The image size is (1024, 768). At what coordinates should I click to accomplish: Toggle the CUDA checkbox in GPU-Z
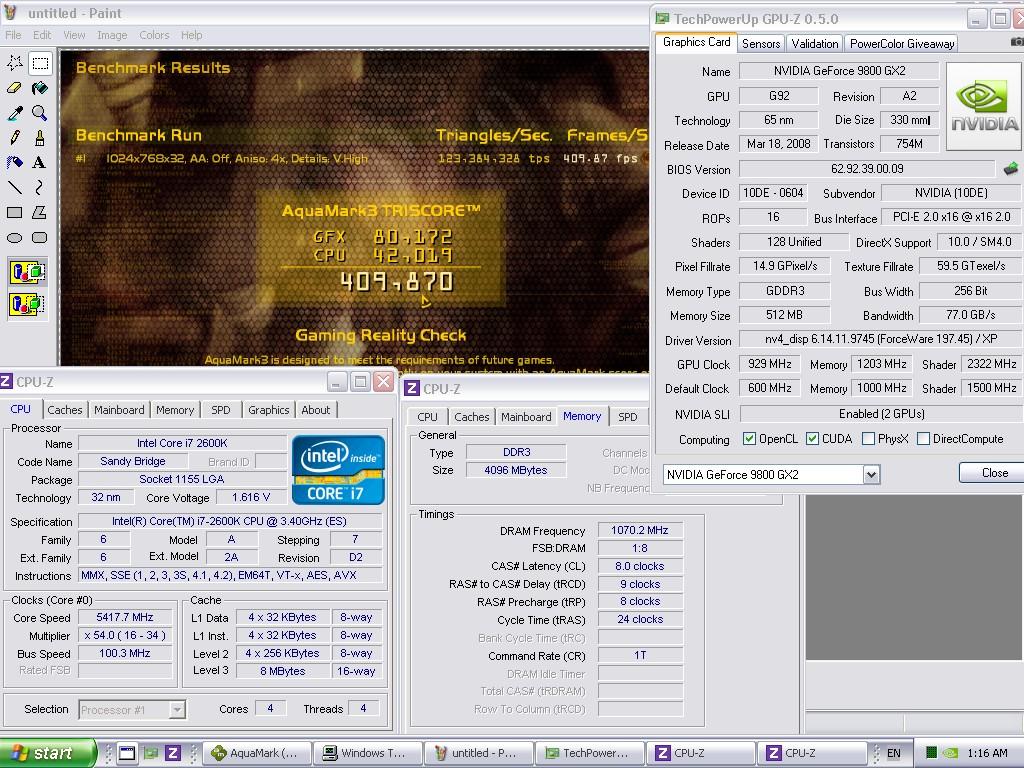[x=812, y=439]
